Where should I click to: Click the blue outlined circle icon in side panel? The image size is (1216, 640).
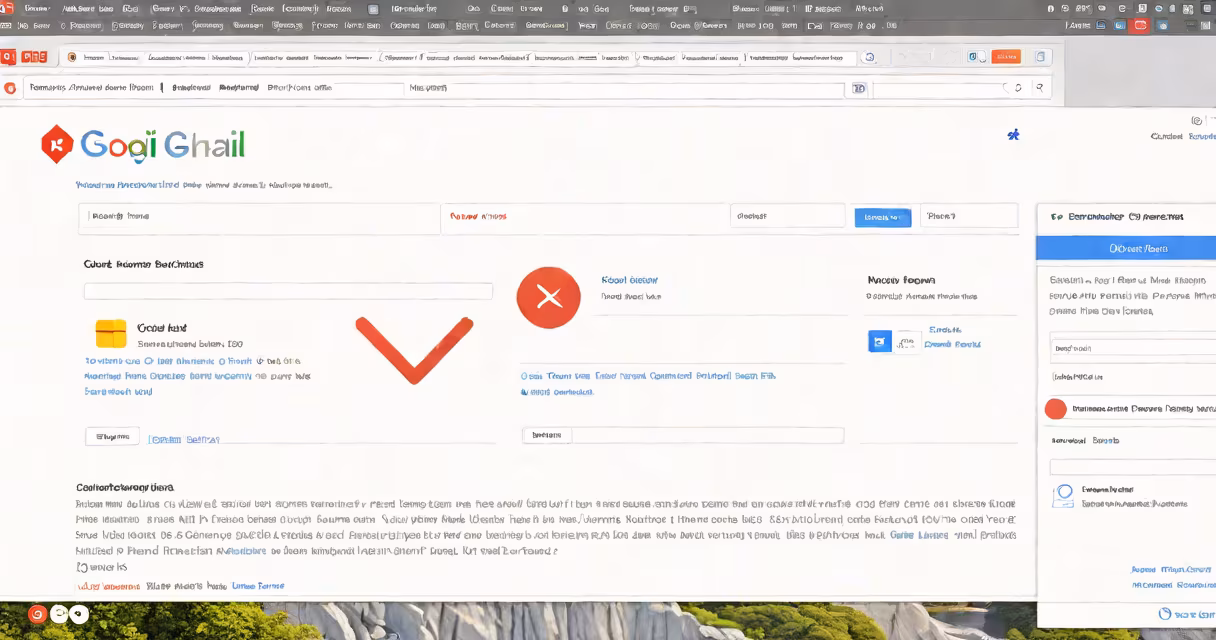[1064, 492]
